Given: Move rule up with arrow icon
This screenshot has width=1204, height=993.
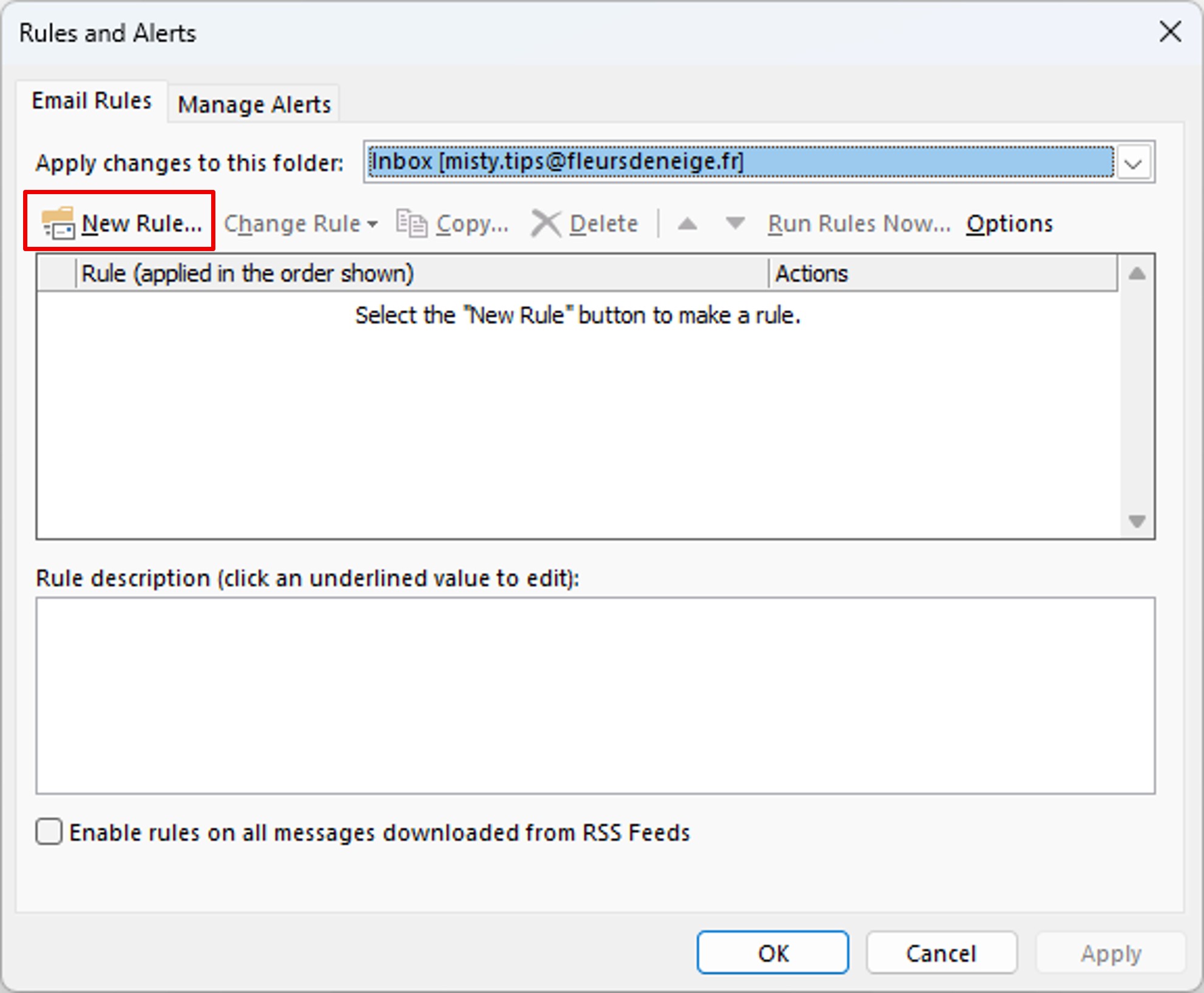Looking at the screenshot, I should click(x=687, y=224).
